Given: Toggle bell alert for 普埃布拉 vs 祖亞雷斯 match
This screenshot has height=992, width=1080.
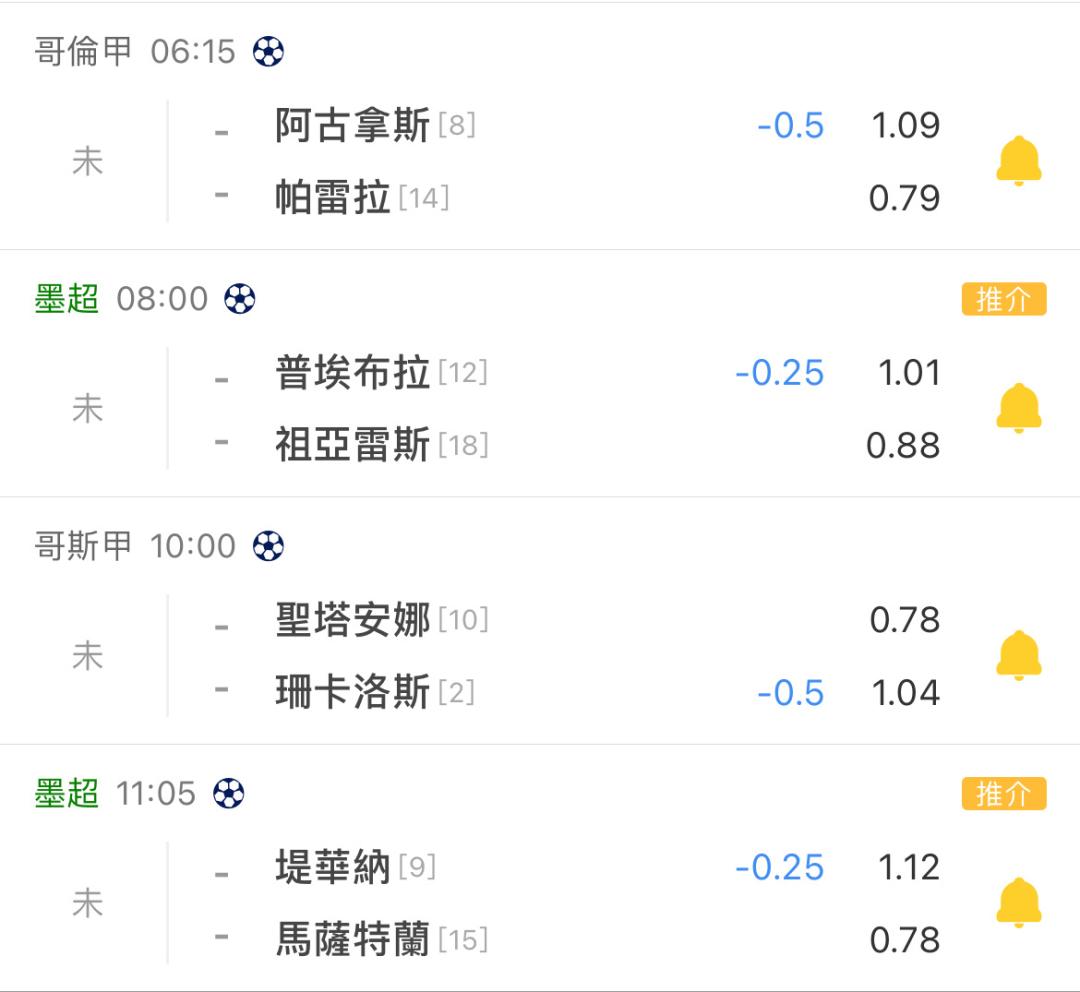Looking at the screenshot, I should [1019, 409].
